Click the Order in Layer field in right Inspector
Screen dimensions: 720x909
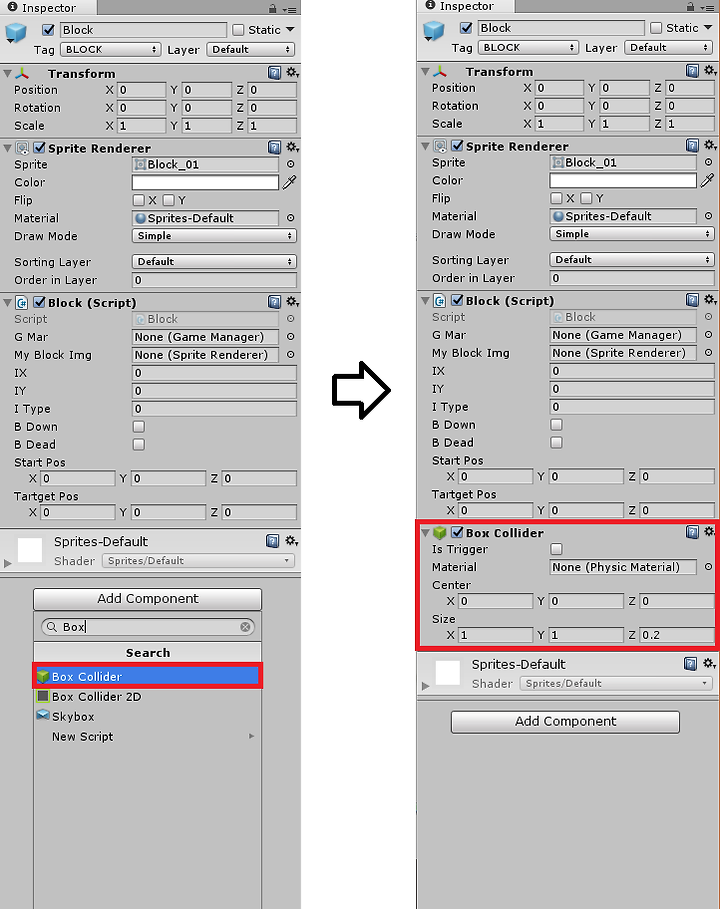point(632,278)
